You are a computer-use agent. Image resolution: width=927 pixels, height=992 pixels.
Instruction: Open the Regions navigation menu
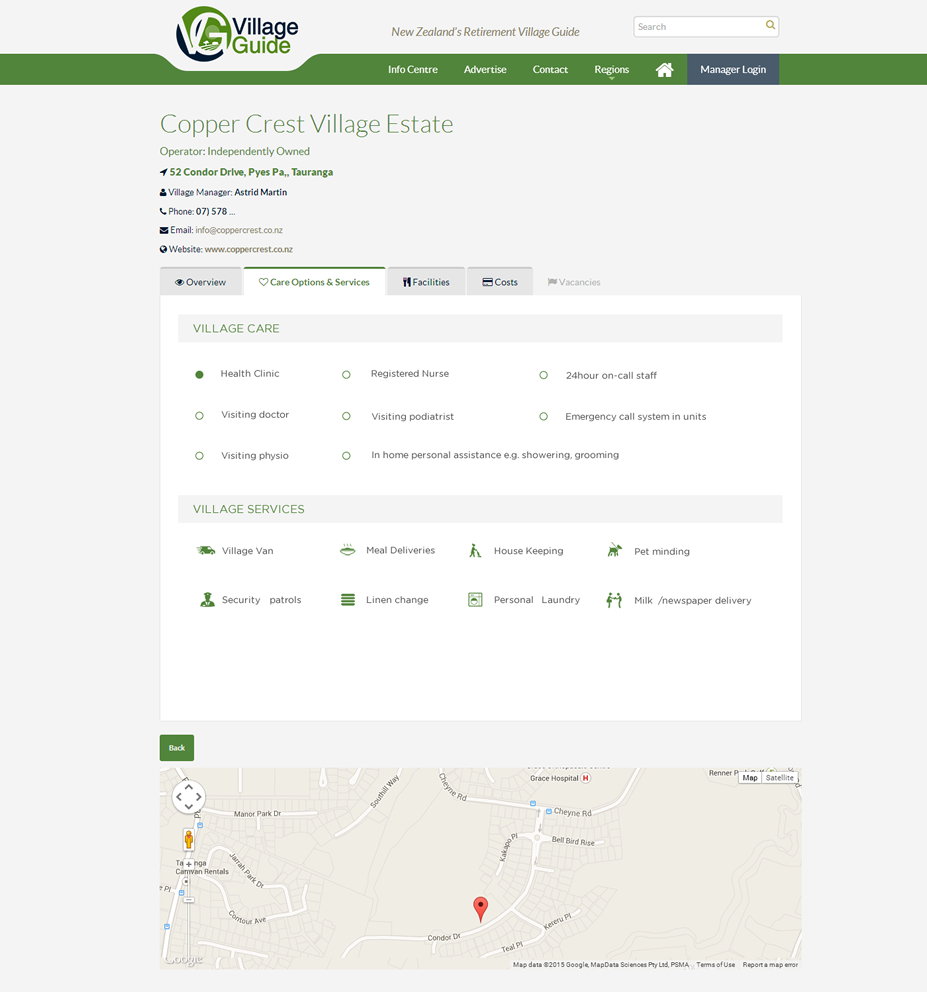click(611, 69)
